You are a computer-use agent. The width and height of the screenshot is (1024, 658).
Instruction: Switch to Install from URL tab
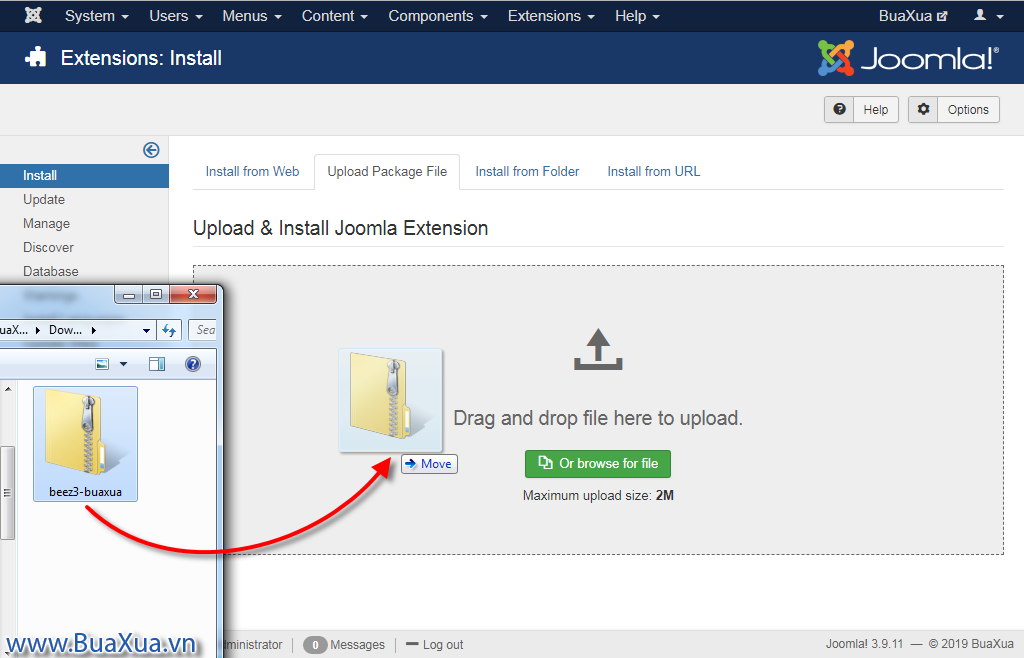click(x=654, y=172)
